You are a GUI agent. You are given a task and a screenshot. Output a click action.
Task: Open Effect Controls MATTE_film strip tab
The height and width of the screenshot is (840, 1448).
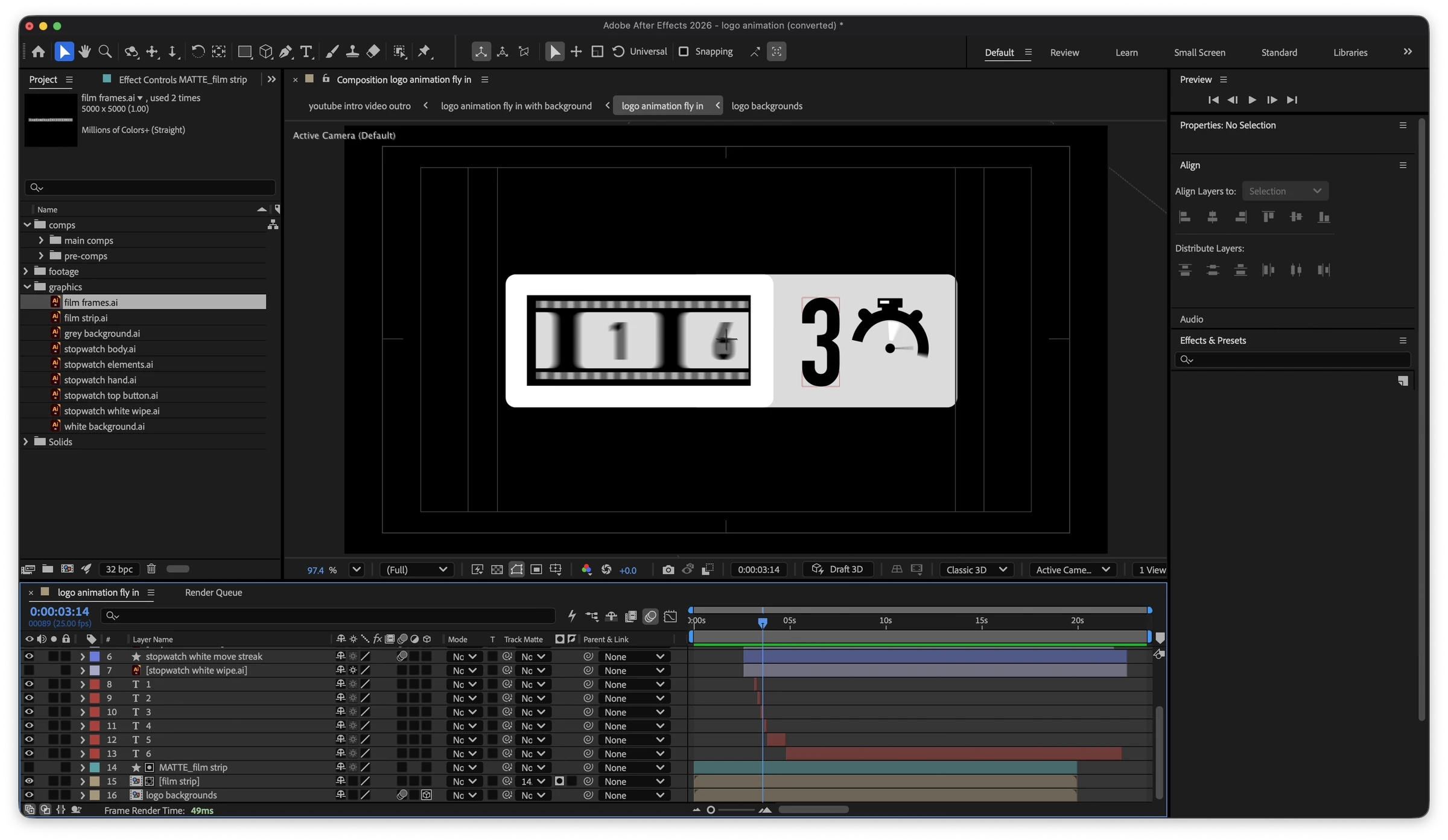(183, 80)
